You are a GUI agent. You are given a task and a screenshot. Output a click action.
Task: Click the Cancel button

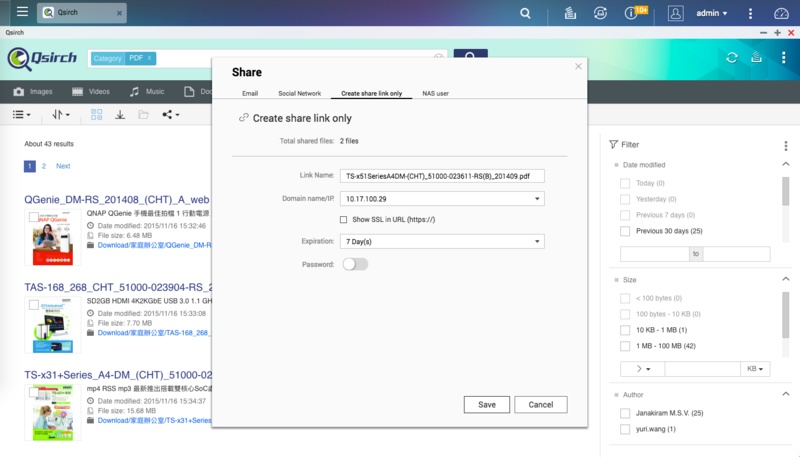click(x=541, y=404)
